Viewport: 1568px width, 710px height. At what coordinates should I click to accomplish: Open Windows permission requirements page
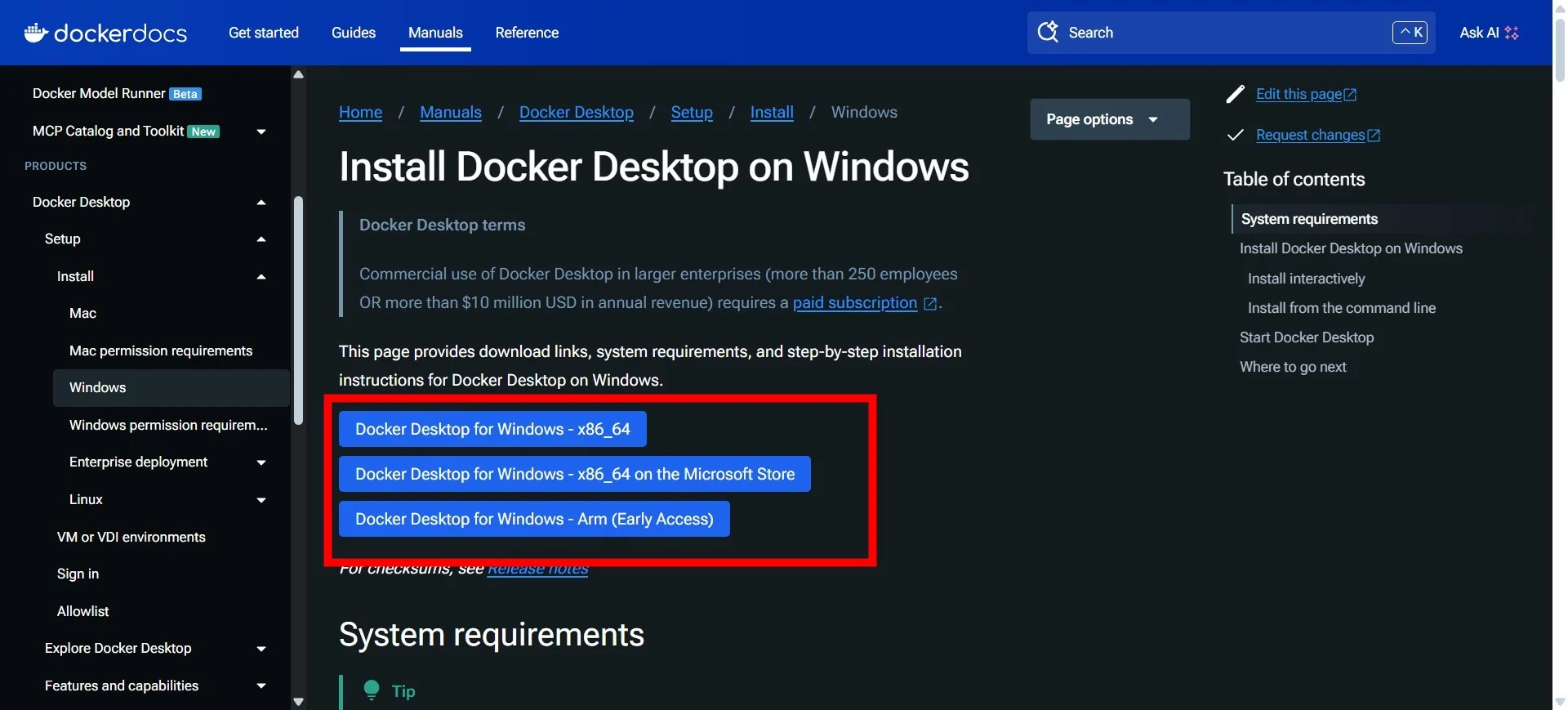click(168, 425)
